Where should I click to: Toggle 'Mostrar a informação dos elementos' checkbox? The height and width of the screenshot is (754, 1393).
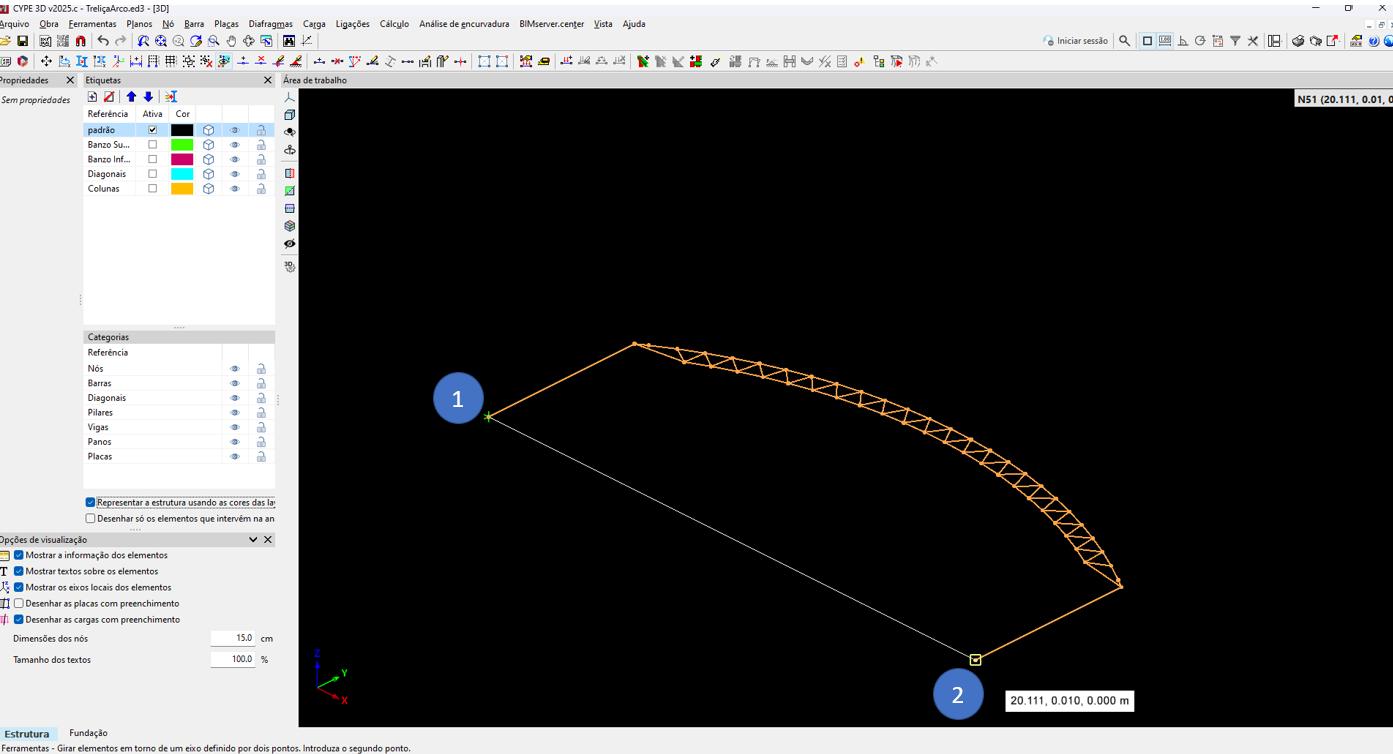19,555
